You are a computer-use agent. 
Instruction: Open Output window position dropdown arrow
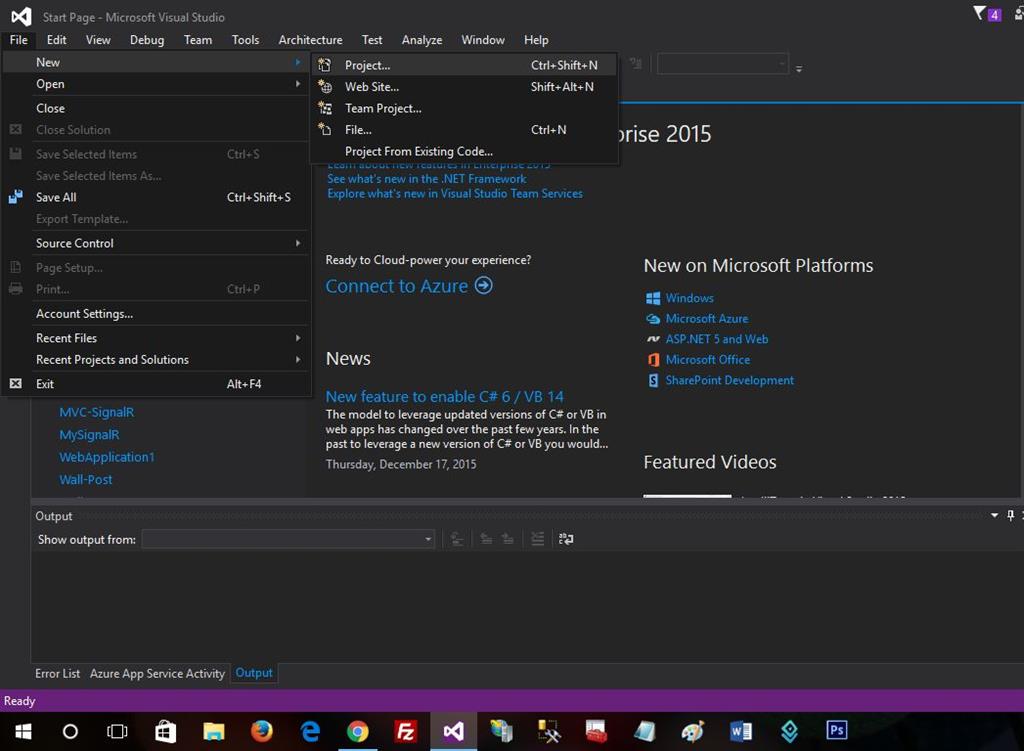coord(994,516)
